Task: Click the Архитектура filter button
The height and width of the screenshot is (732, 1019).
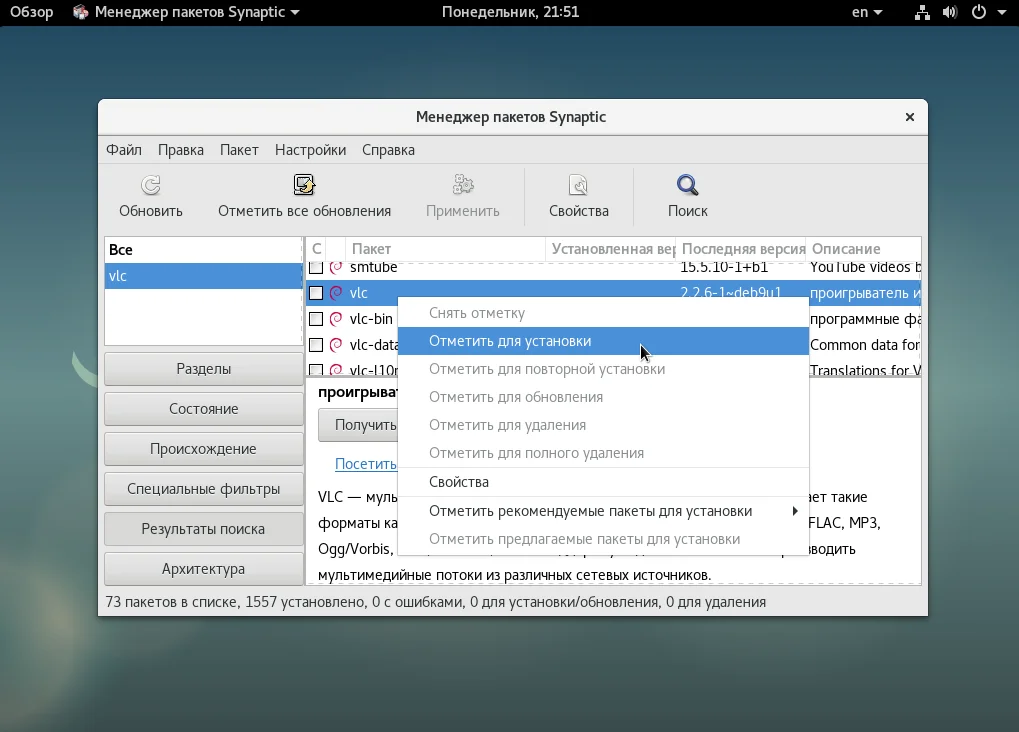Action: click(x=203, y=569)
